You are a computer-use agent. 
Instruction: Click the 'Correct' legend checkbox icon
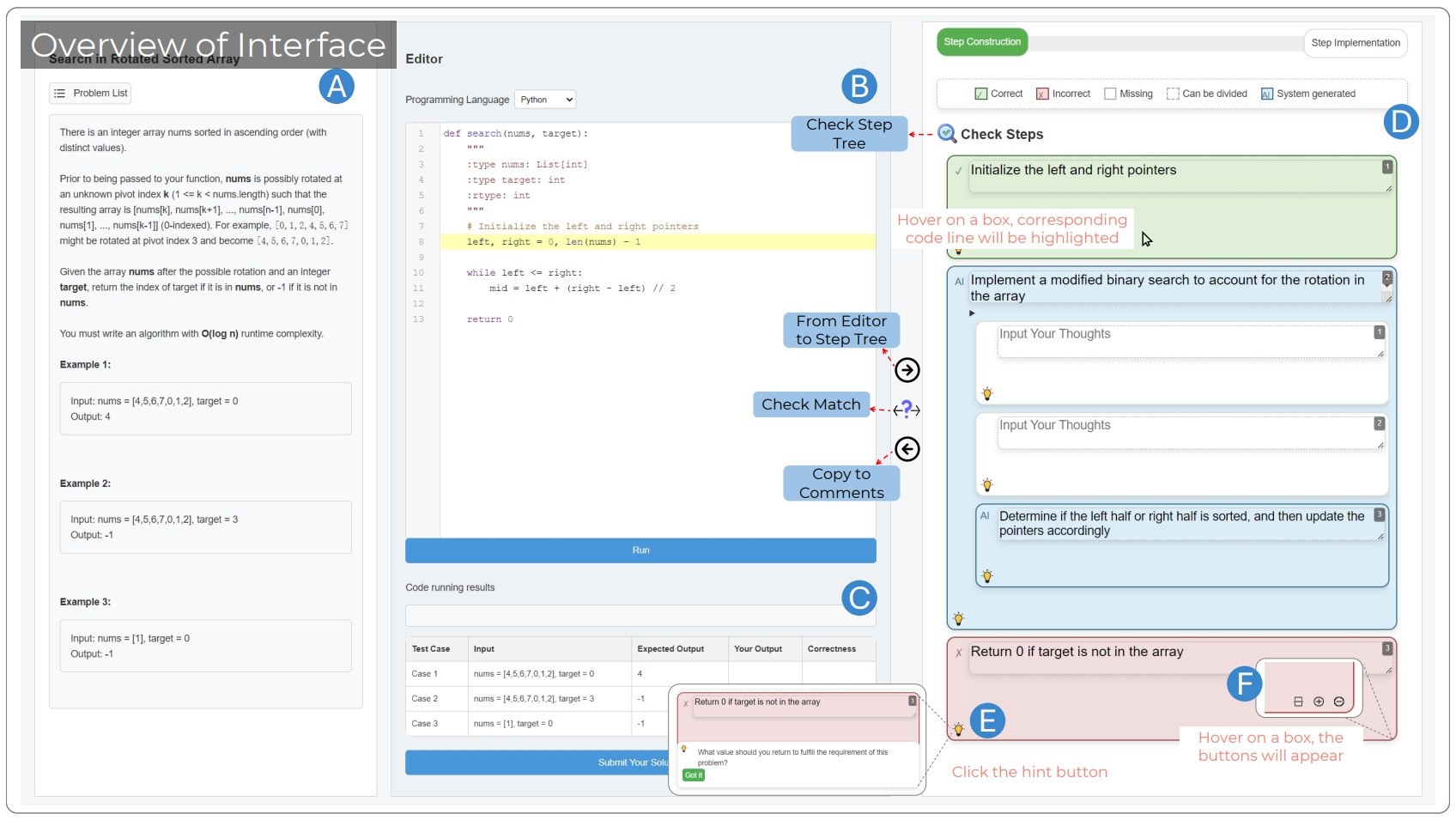click(x=980, y=94)
